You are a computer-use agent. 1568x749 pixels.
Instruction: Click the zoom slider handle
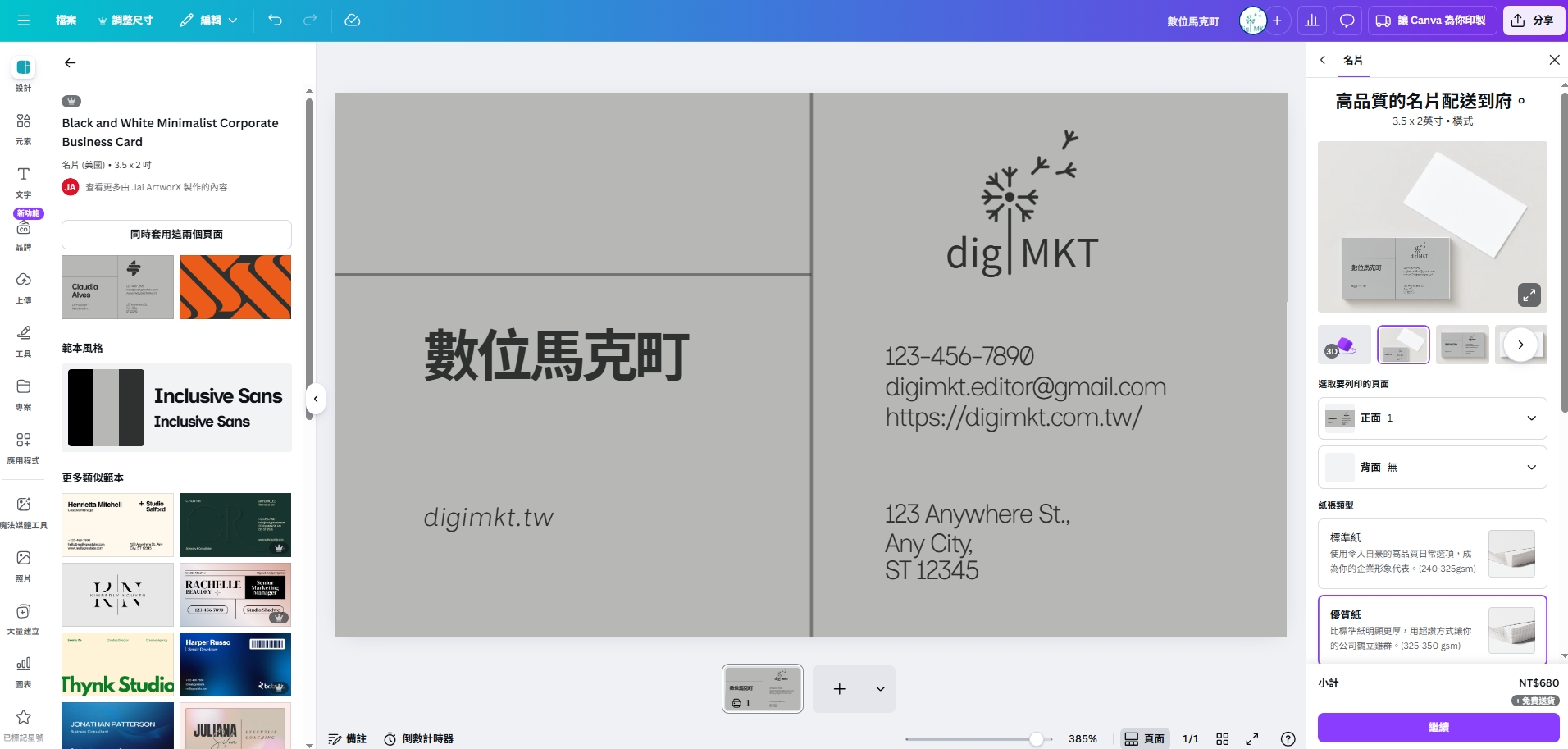[1037, 739]
